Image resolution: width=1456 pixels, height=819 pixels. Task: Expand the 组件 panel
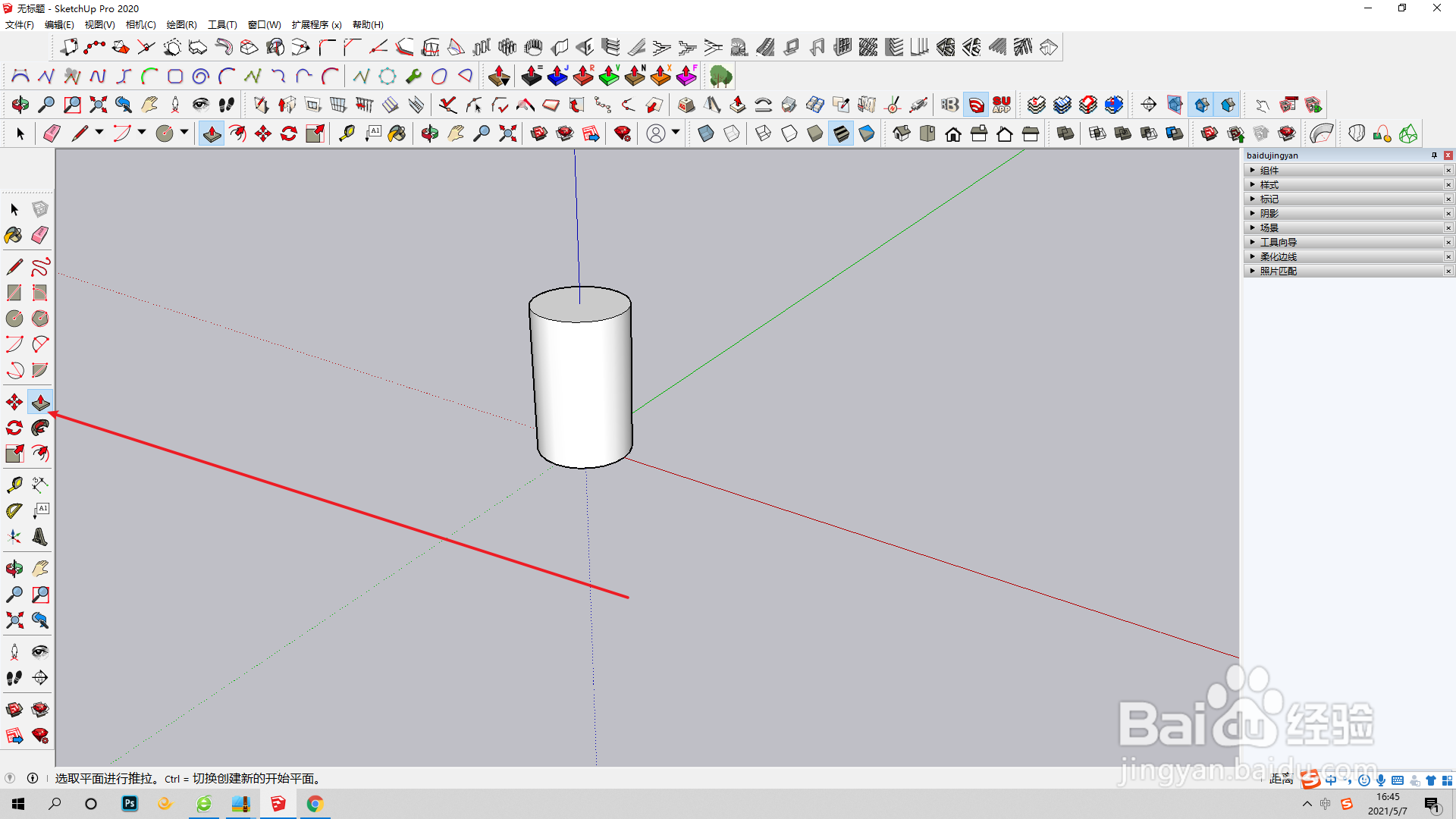coord(1344,171)
